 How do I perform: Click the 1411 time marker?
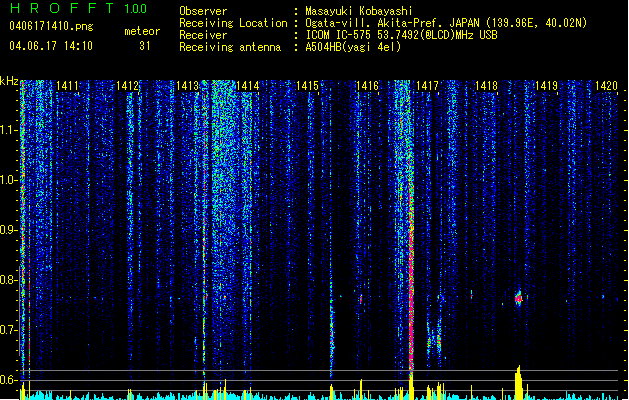pos(67,86)
